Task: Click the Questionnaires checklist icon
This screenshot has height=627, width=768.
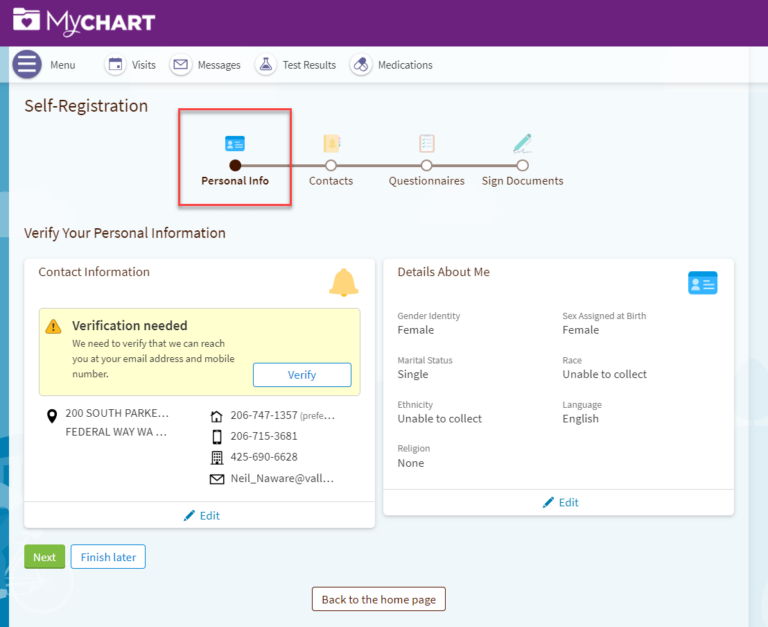Action: pos(427,144)
